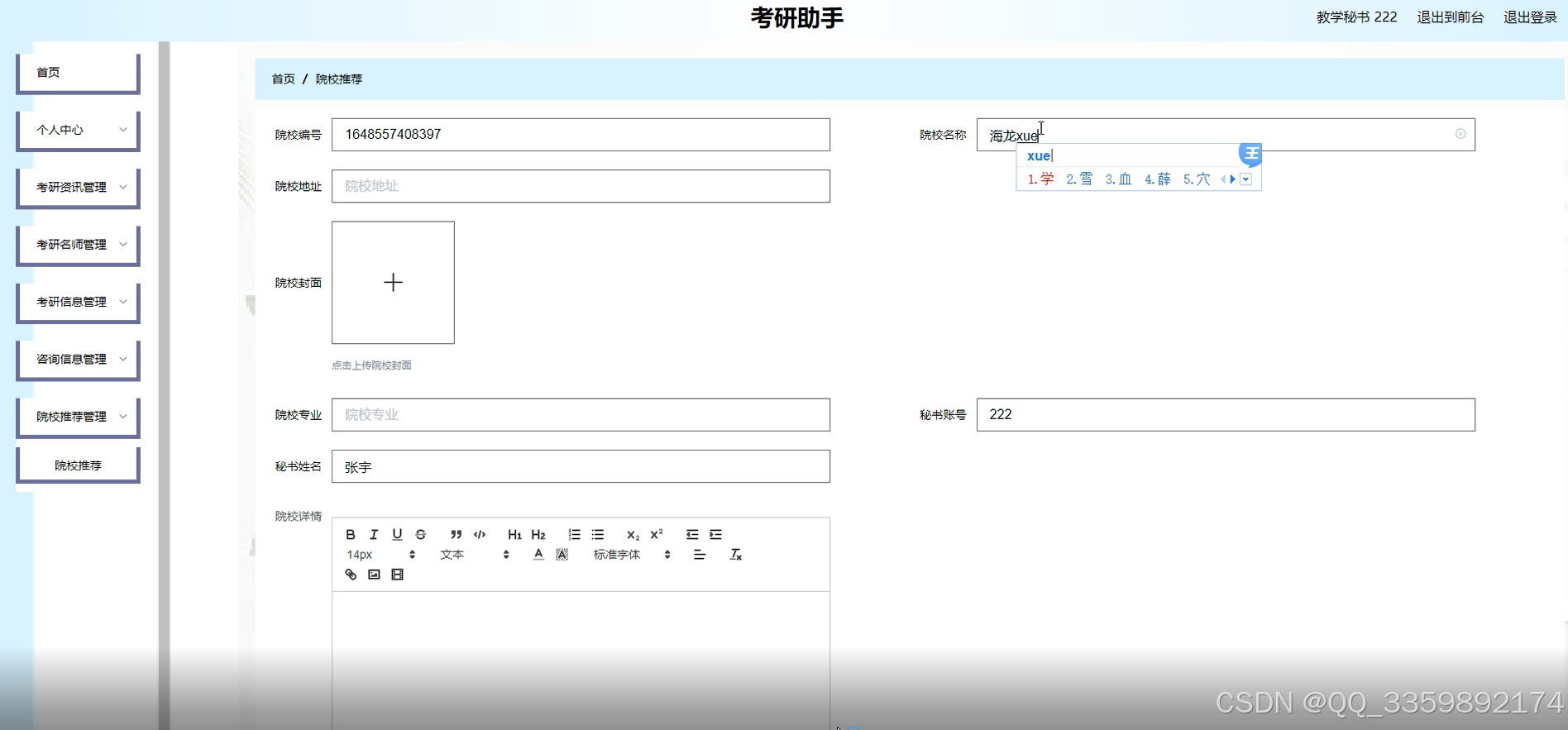Click 院校推荐 in the breadcrumb

[339, 79]
